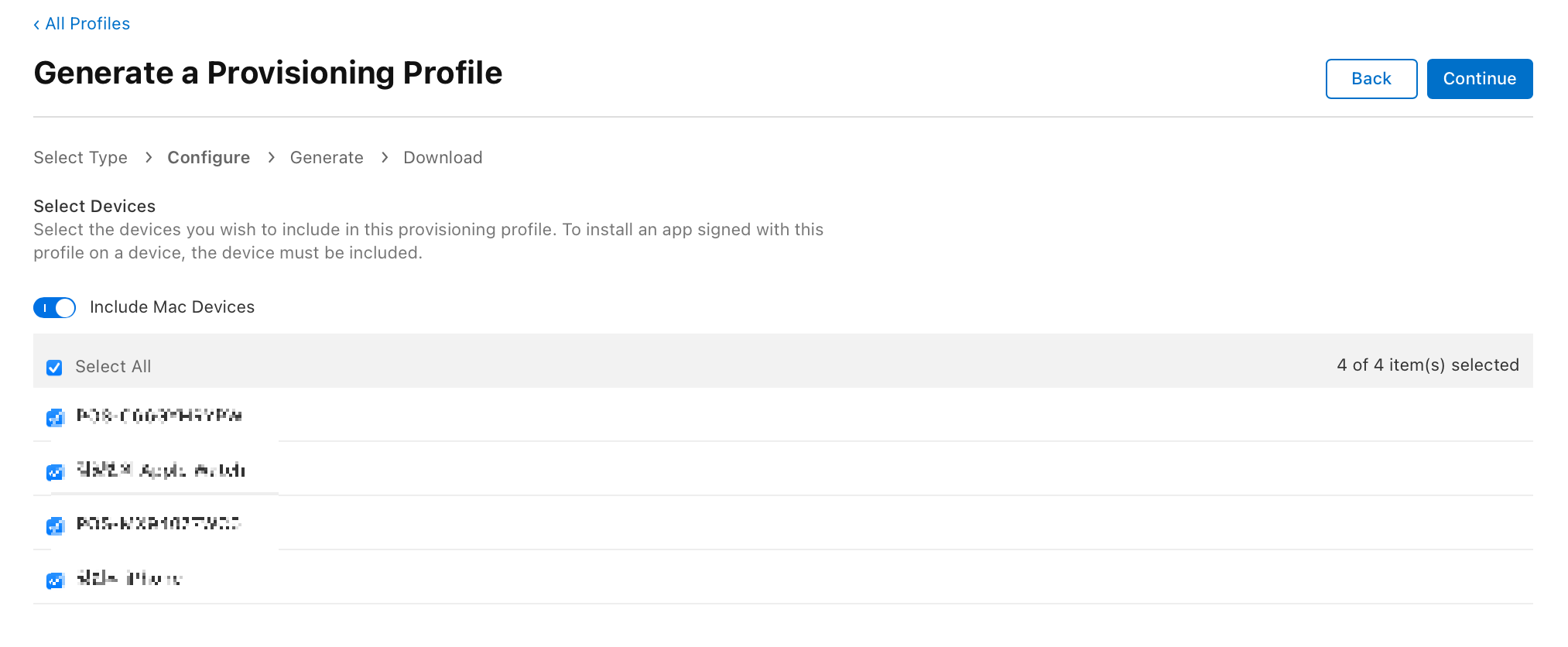Select the Configure breadcrumb step
This screenshot has width=1568, height=647.
click(x=208, y=158)
